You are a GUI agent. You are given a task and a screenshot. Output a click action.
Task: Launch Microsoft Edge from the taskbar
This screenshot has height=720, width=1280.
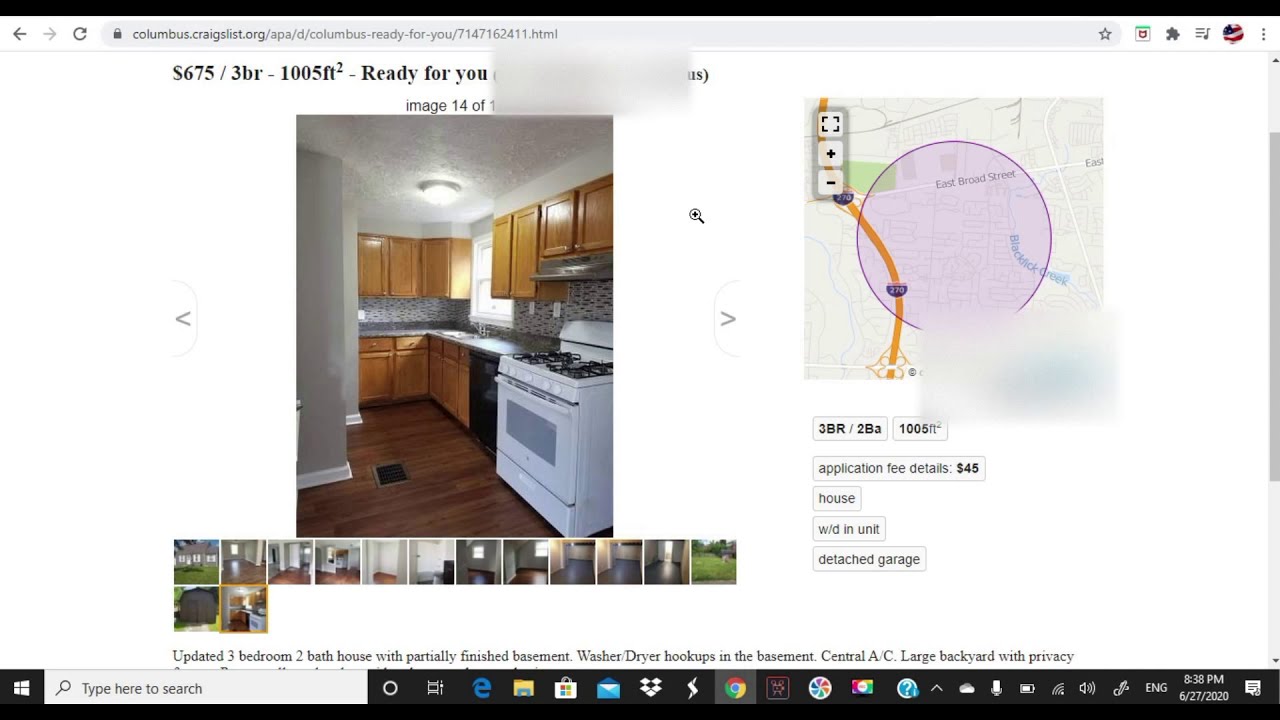click(482, 688)
